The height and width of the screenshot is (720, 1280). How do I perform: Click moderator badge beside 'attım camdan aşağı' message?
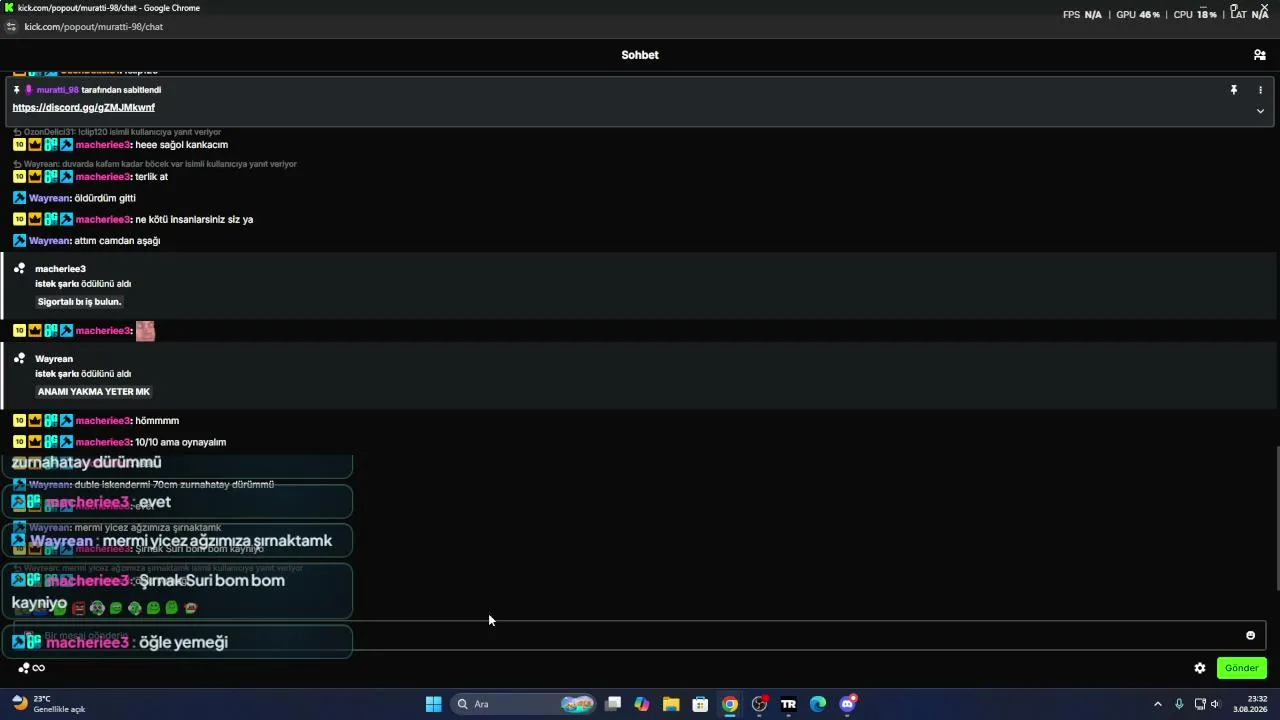point(19,241)
